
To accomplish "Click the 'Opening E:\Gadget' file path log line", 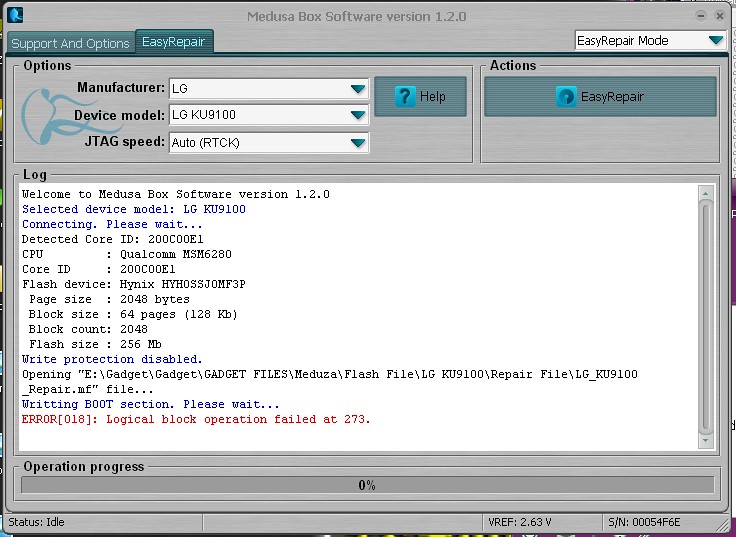I will pos(330,375).
